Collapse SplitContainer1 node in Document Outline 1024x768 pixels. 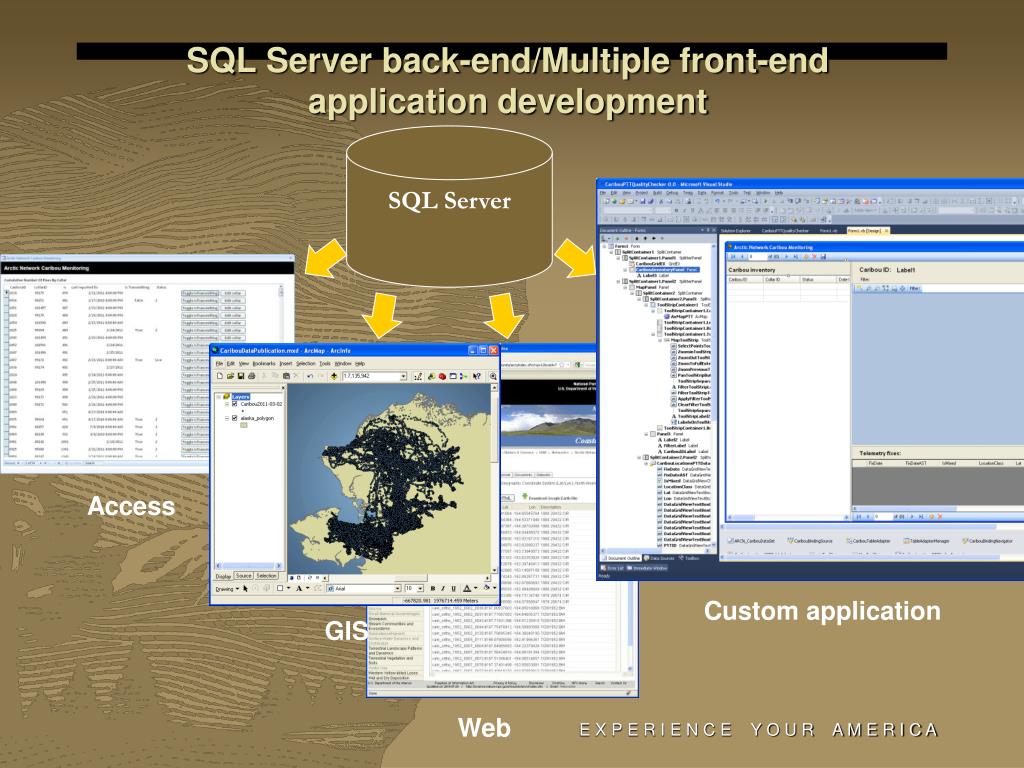click(x=611, y=252)
